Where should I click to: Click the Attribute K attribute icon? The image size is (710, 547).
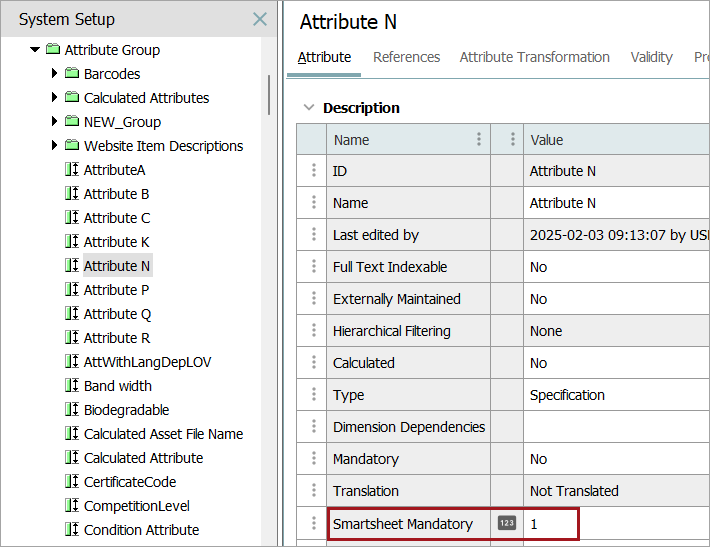click(x=72, y=241)
